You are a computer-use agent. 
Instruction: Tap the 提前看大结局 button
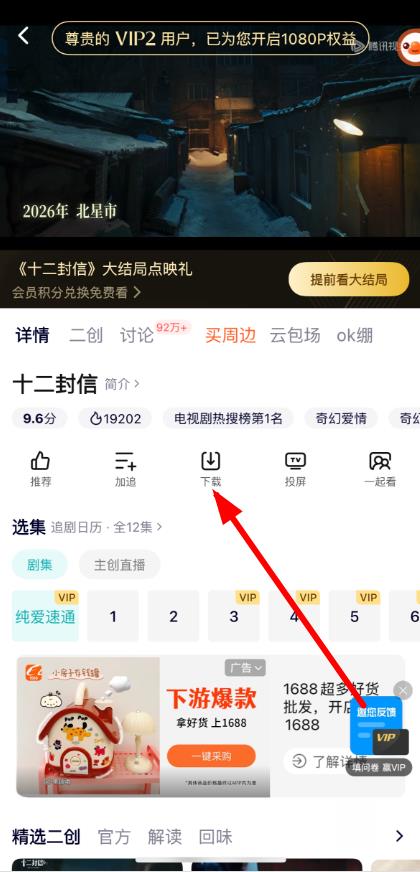click(349, 280)
